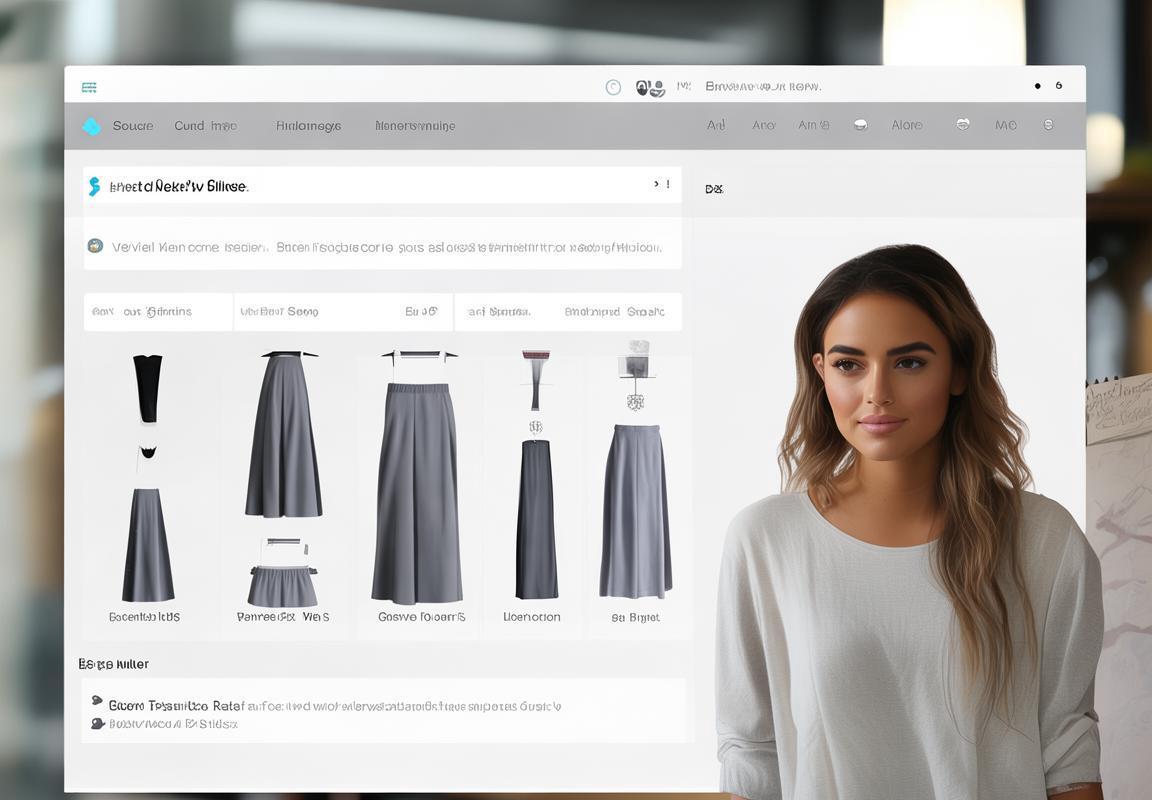Switch to the "Hinlomege" navigation tab
This screenshot has width=1152, height=800.
coord(309,126)
